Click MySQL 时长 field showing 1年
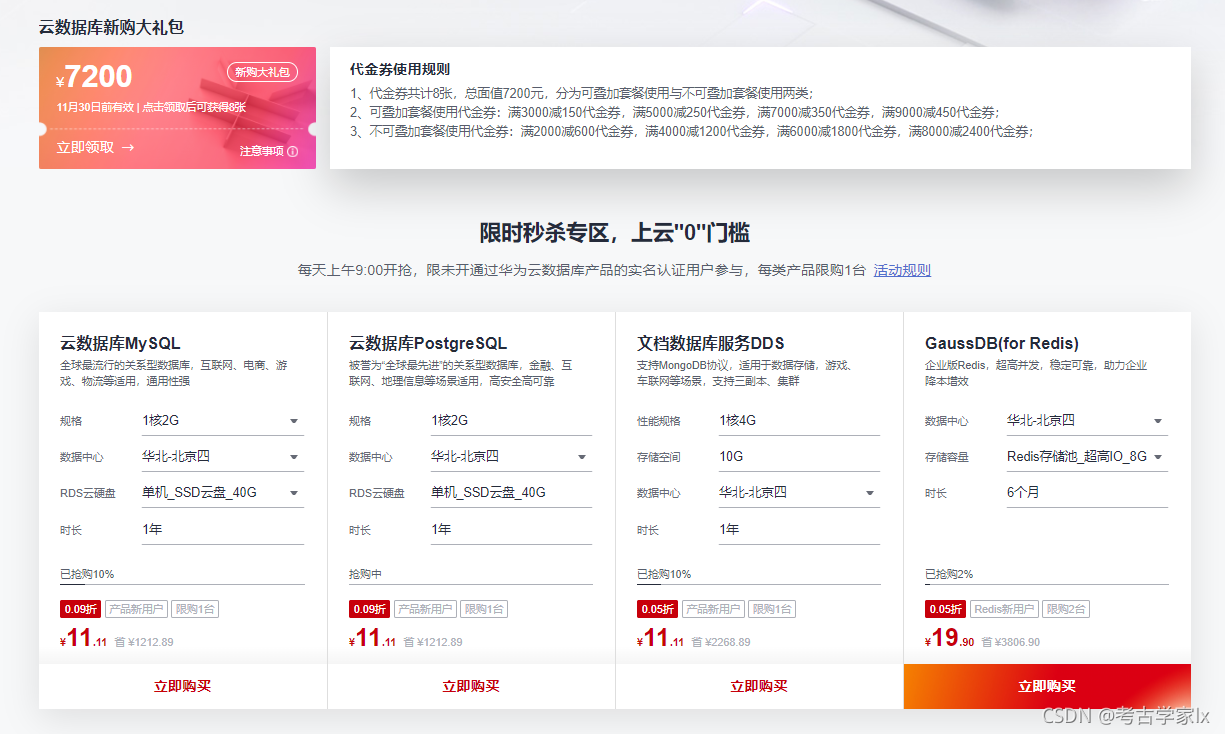This screenshot has width=1225, height=734. (223, 530)
